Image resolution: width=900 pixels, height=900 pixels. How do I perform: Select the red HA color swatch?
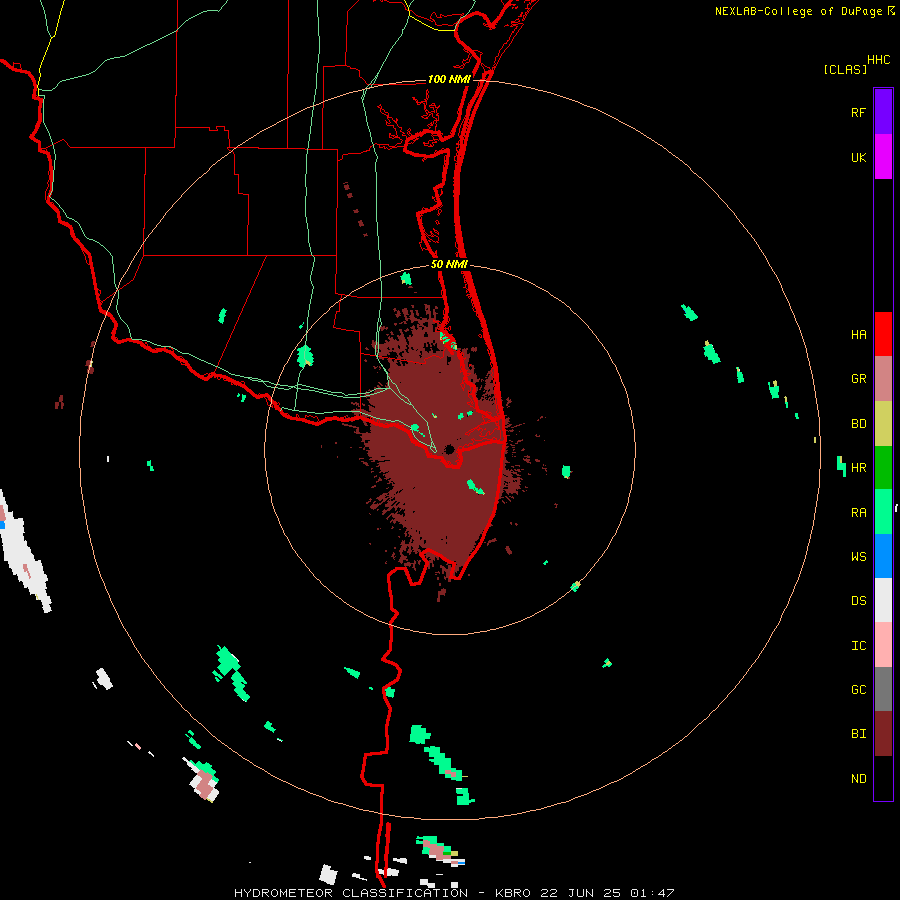coord(883,334)
